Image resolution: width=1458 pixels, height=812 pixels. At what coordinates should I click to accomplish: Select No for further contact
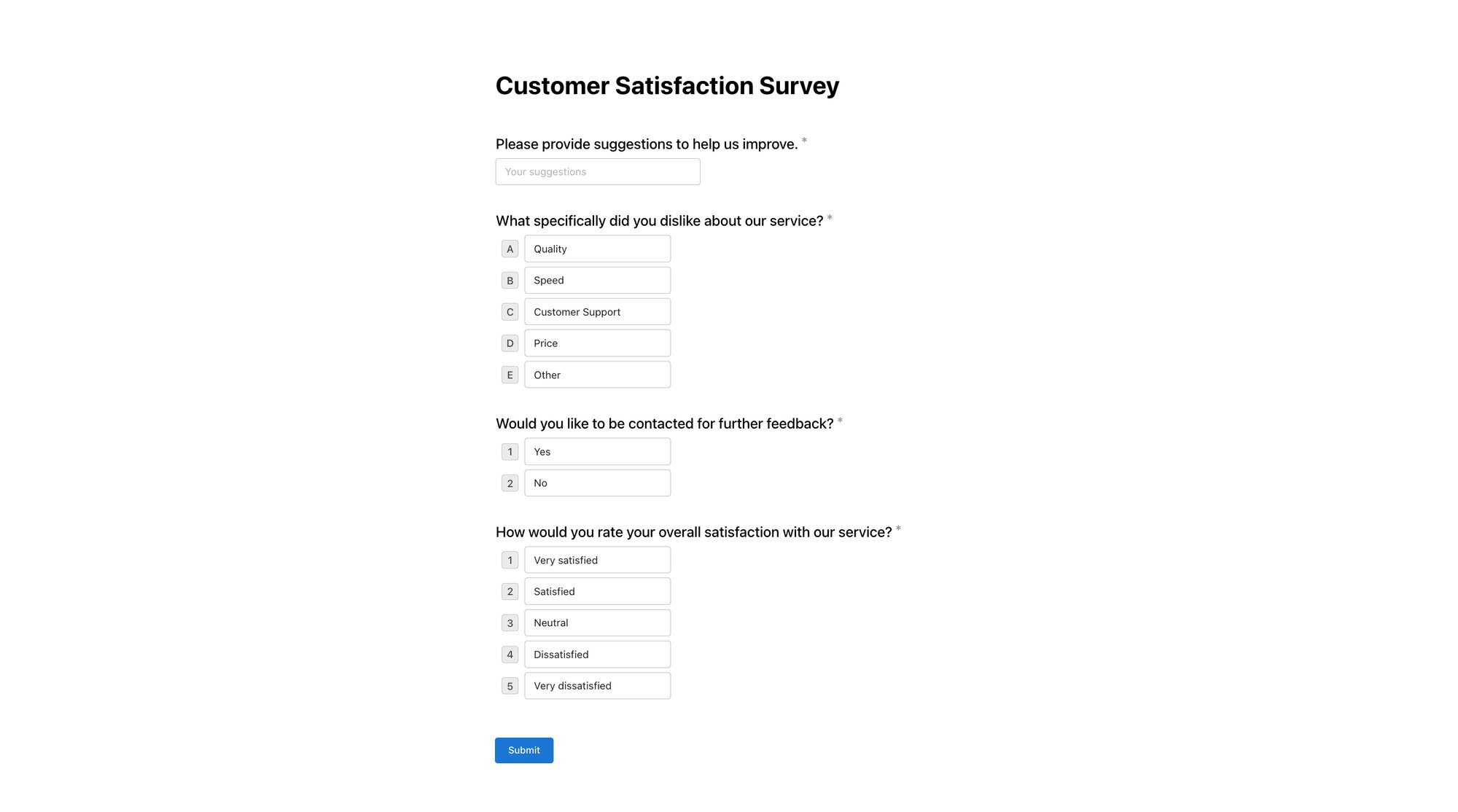(597, 483)
